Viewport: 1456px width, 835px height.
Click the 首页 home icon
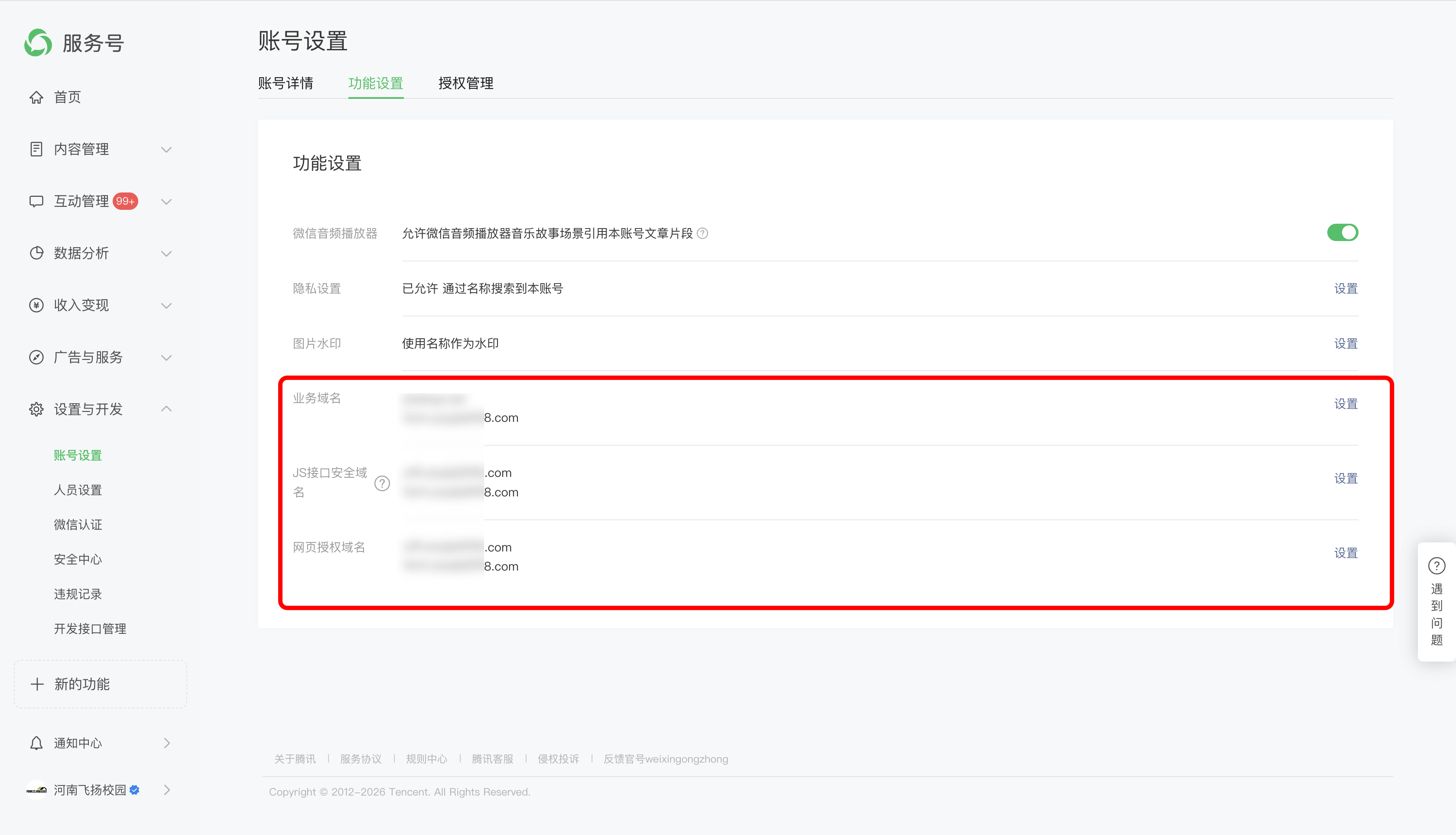point(36,98)
